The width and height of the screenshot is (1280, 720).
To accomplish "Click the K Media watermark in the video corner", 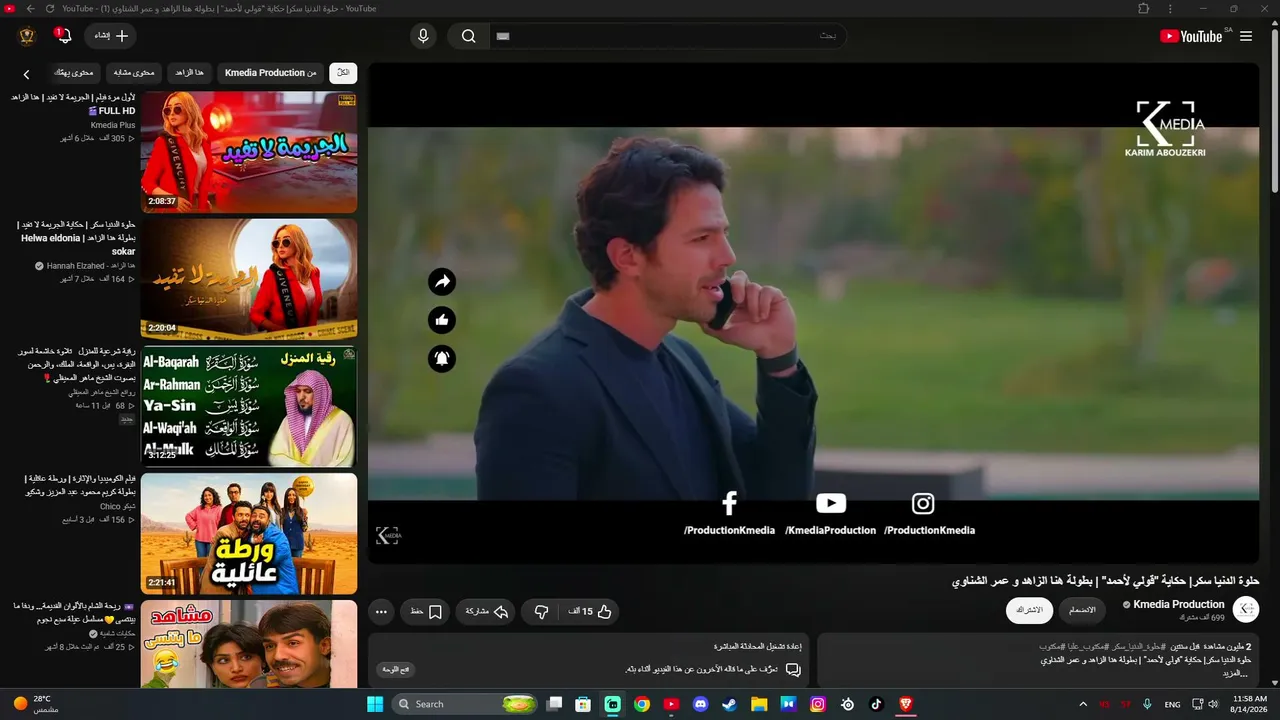I will pyautogui.click(x=388, y=536).
